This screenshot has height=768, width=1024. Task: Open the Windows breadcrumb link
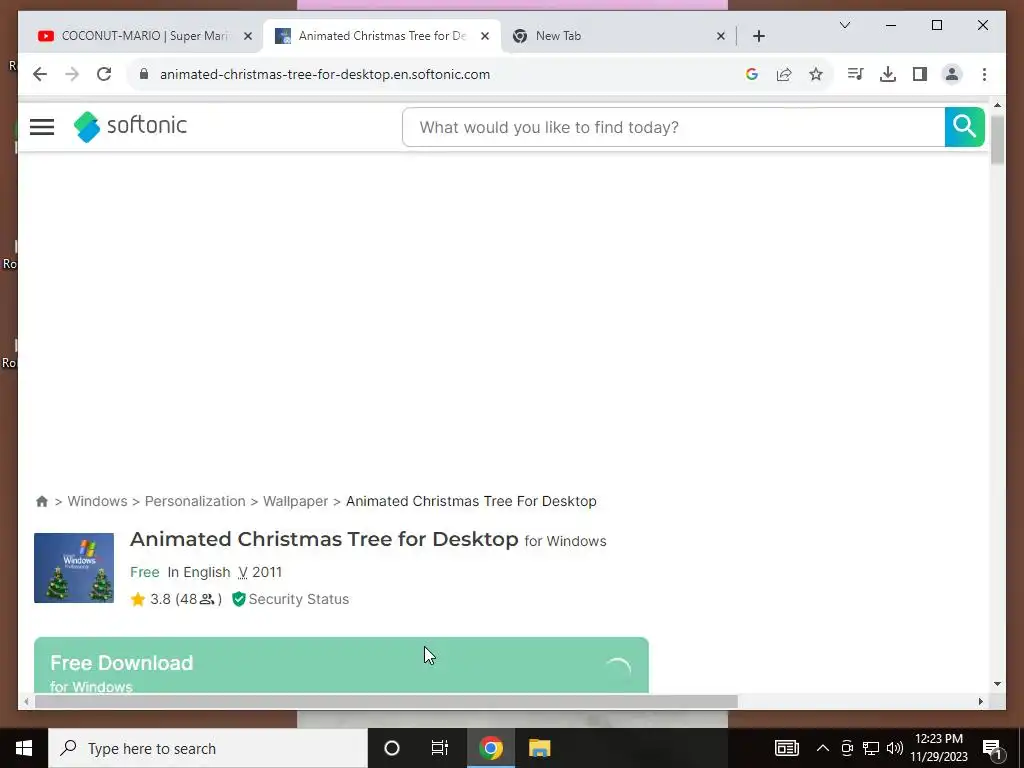pyautogui.click(x=97, y=501)
